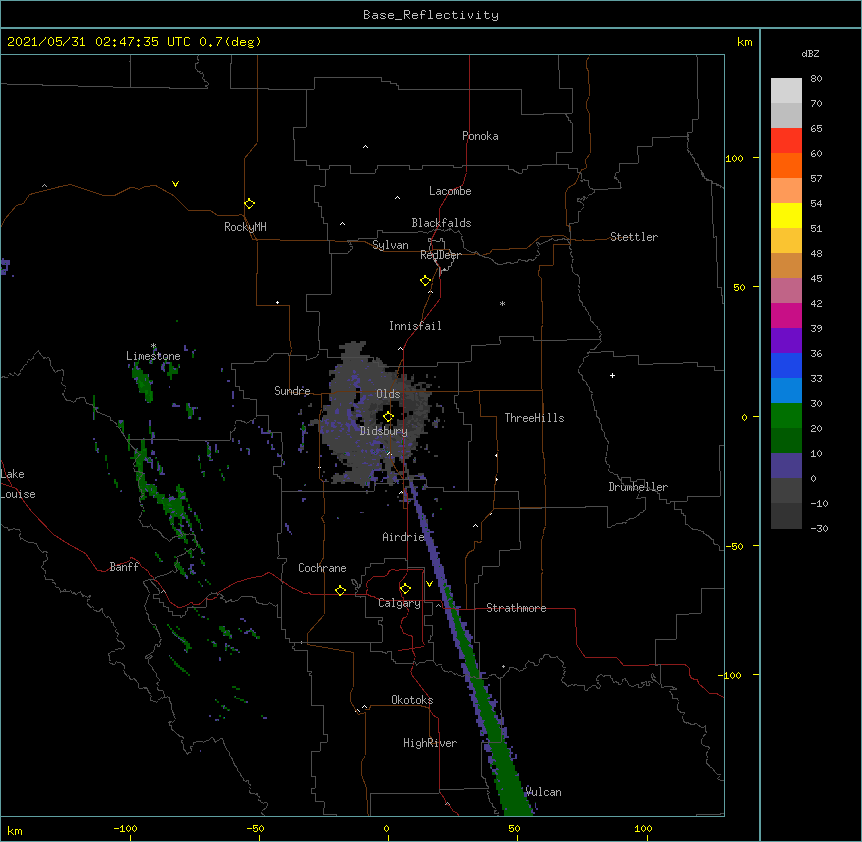This screenshot has width=862, height=842.
Task: Click the slate-purple 0–10 dBZ legend swatch
Action: 786,466
